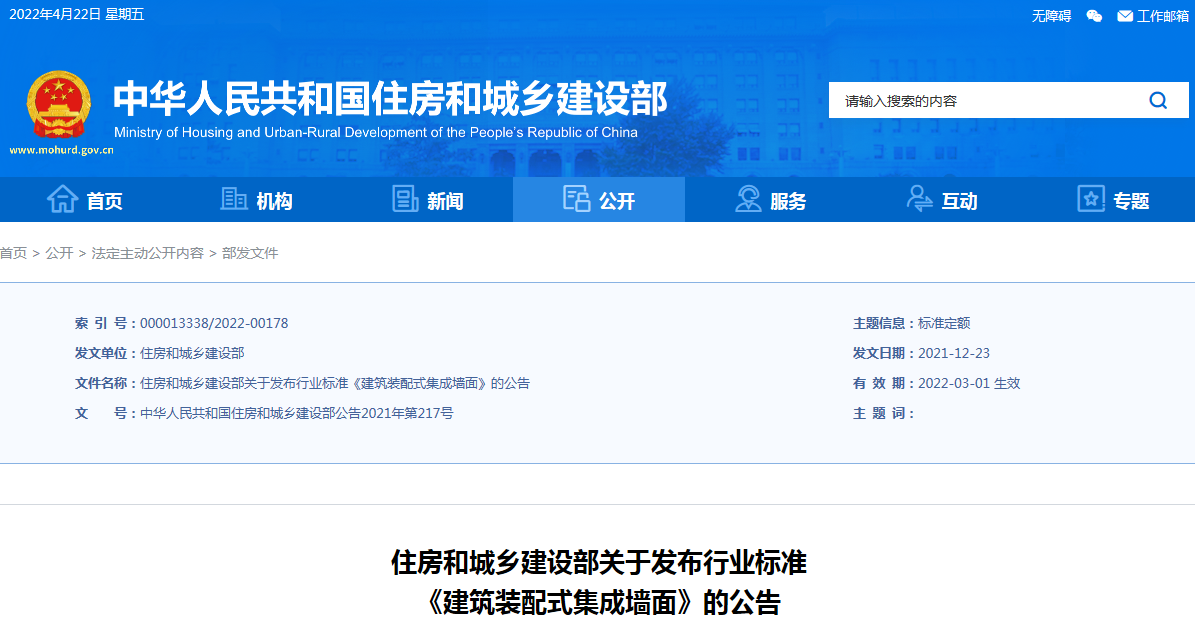This screenshot has height=635, width=1195.
Task: Open the WeChat icon in top bar
Action: click(x=1094, y=15)
